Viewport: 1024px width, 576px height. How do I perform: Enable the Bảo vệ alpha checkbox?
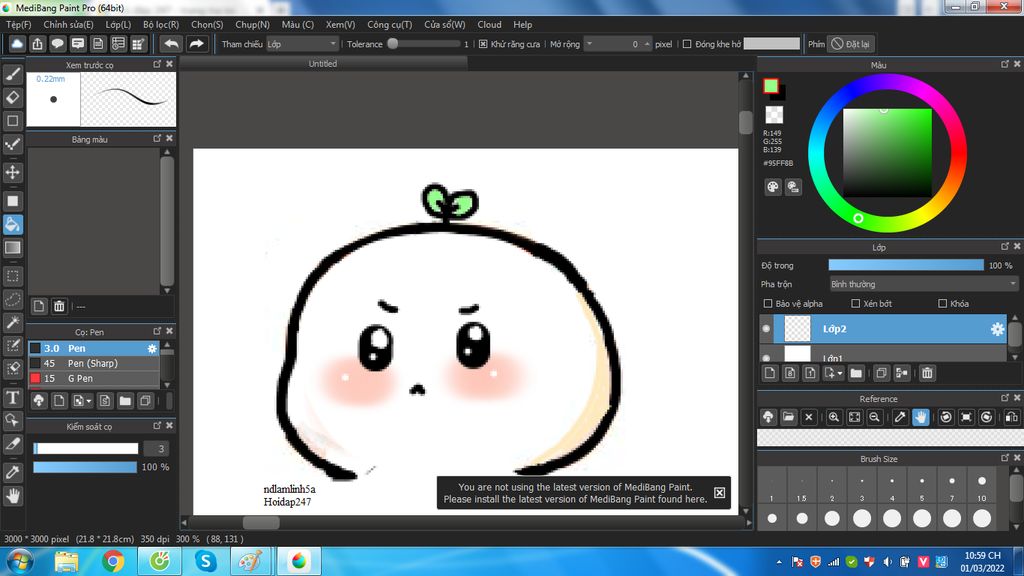(768, 304)
